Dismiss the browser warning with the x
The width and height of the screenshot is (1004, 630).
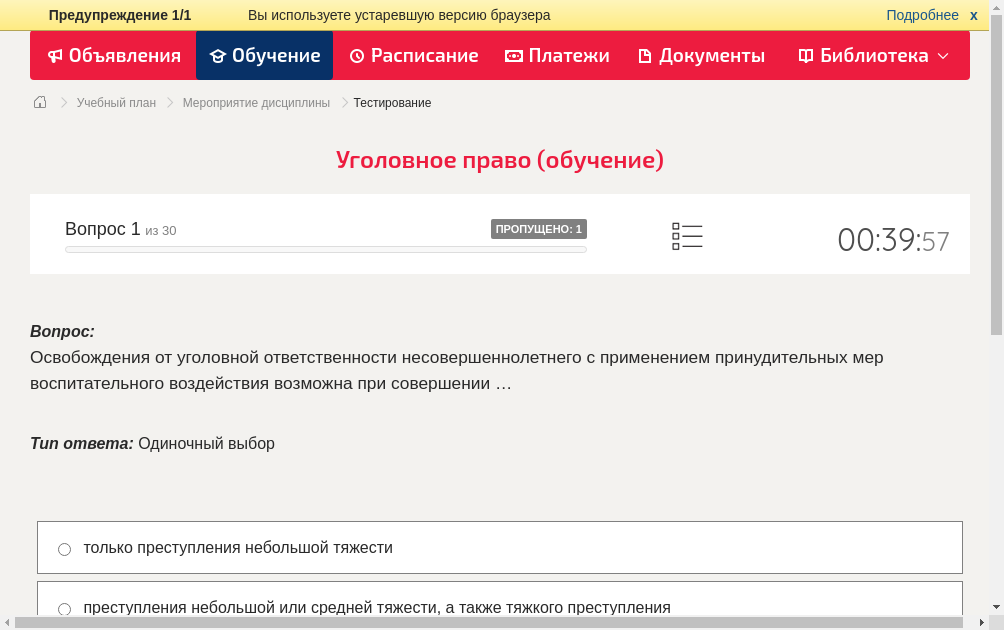tap(973, 15)
